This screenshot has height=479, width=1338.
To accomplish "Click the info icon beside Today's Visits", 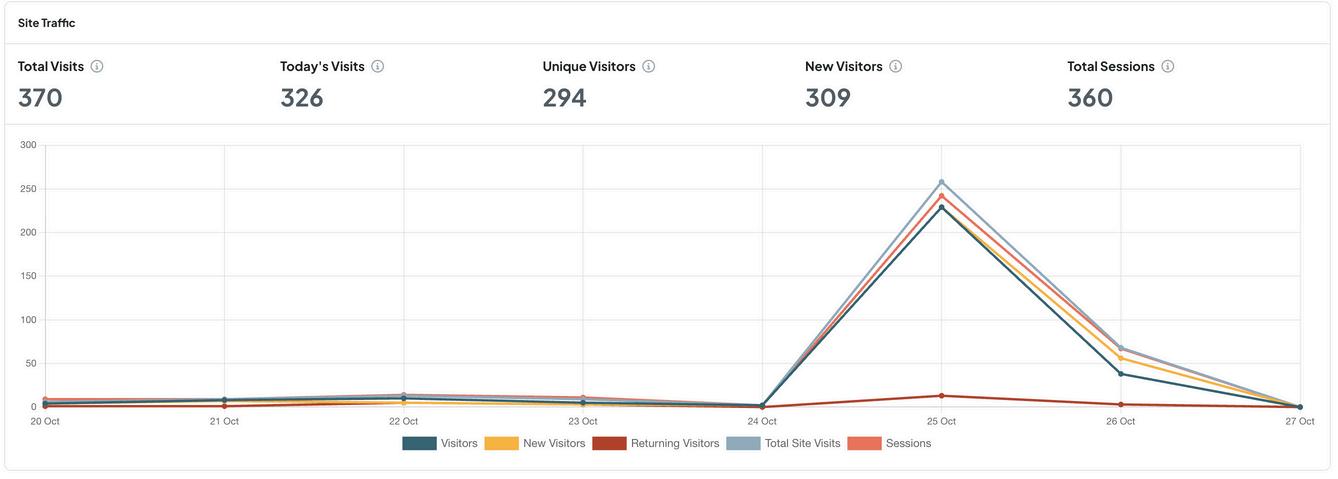I will point(377,66).
